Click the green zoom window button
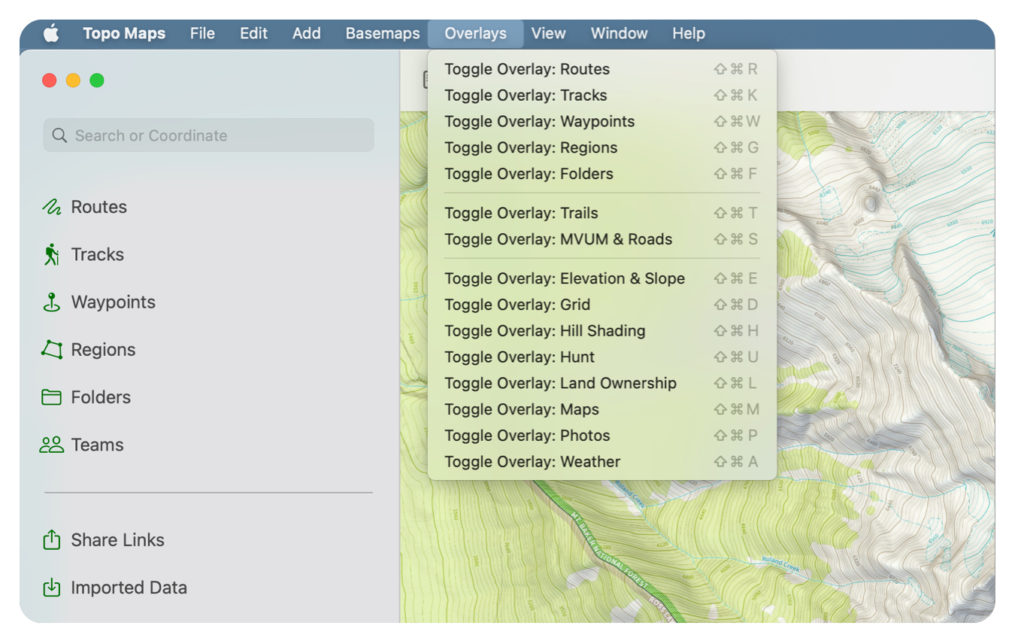The image size is (1024, 644). tap(97, 80)
